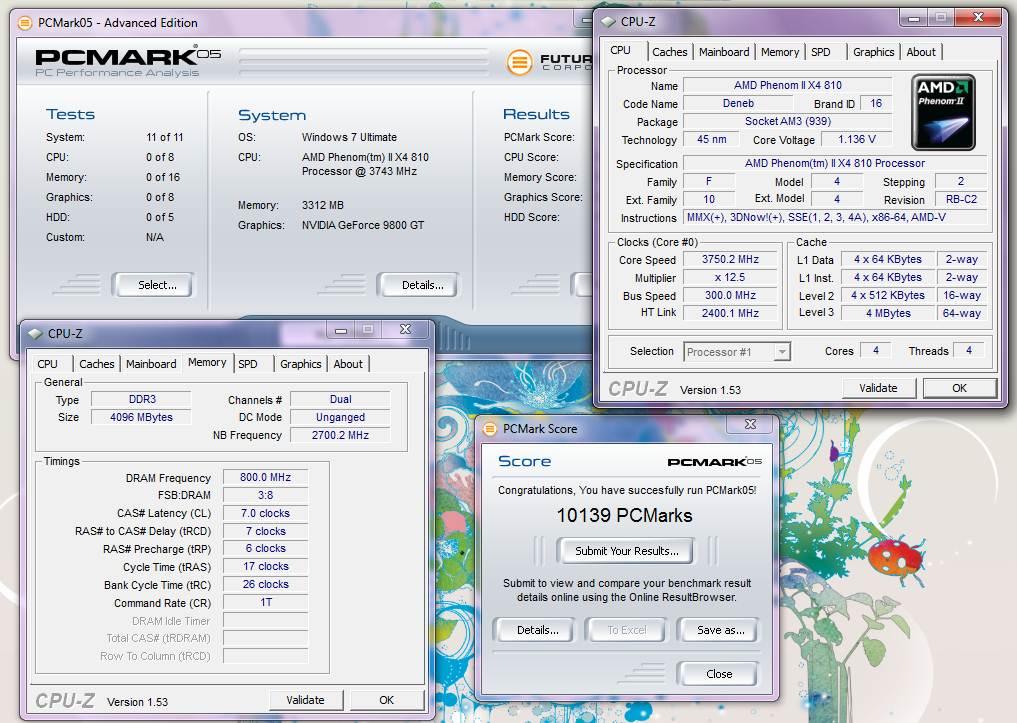Open Caches tab in CPU-Z memory window
The image size is (1017, 723).
(x=97, y=364)
